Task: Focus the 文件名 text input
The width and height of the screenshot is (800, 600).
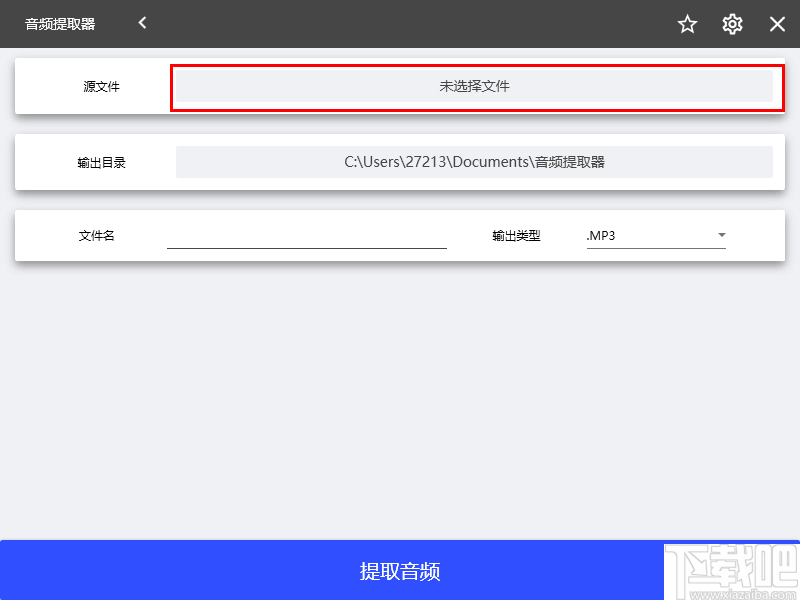Action: click(307, 236)
